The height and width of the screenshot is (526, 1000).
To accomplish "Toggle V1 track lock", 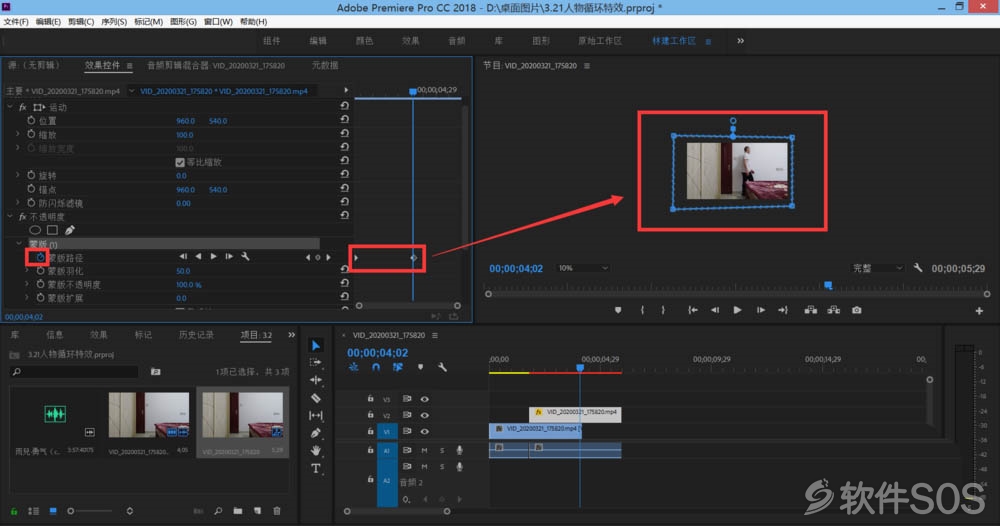I will pos(370,432).
